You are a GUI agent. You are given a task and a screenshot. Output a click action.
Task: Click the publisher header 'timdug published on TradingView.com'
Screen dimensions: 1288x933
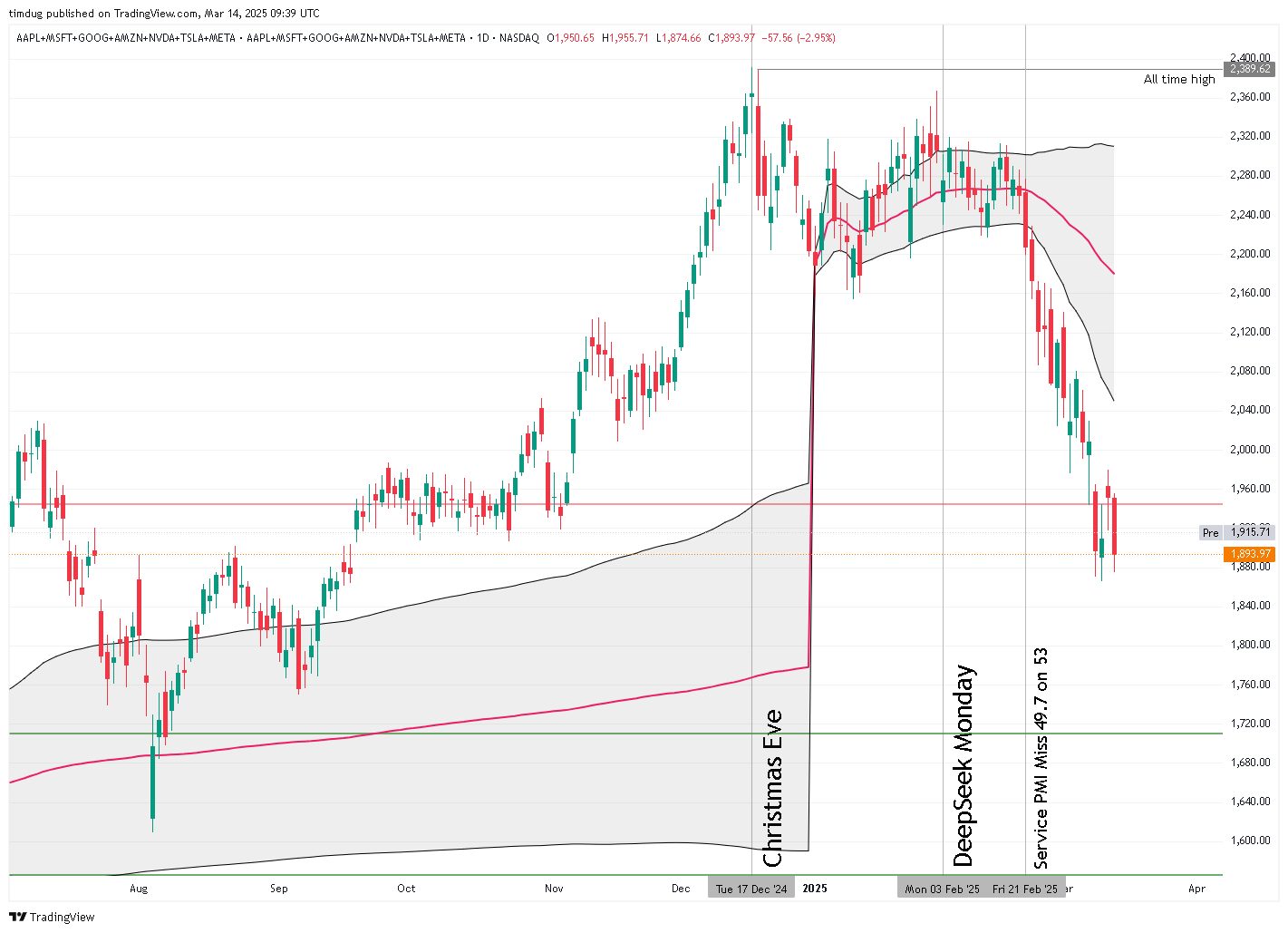pyautogui.click(x=105, y=14)
